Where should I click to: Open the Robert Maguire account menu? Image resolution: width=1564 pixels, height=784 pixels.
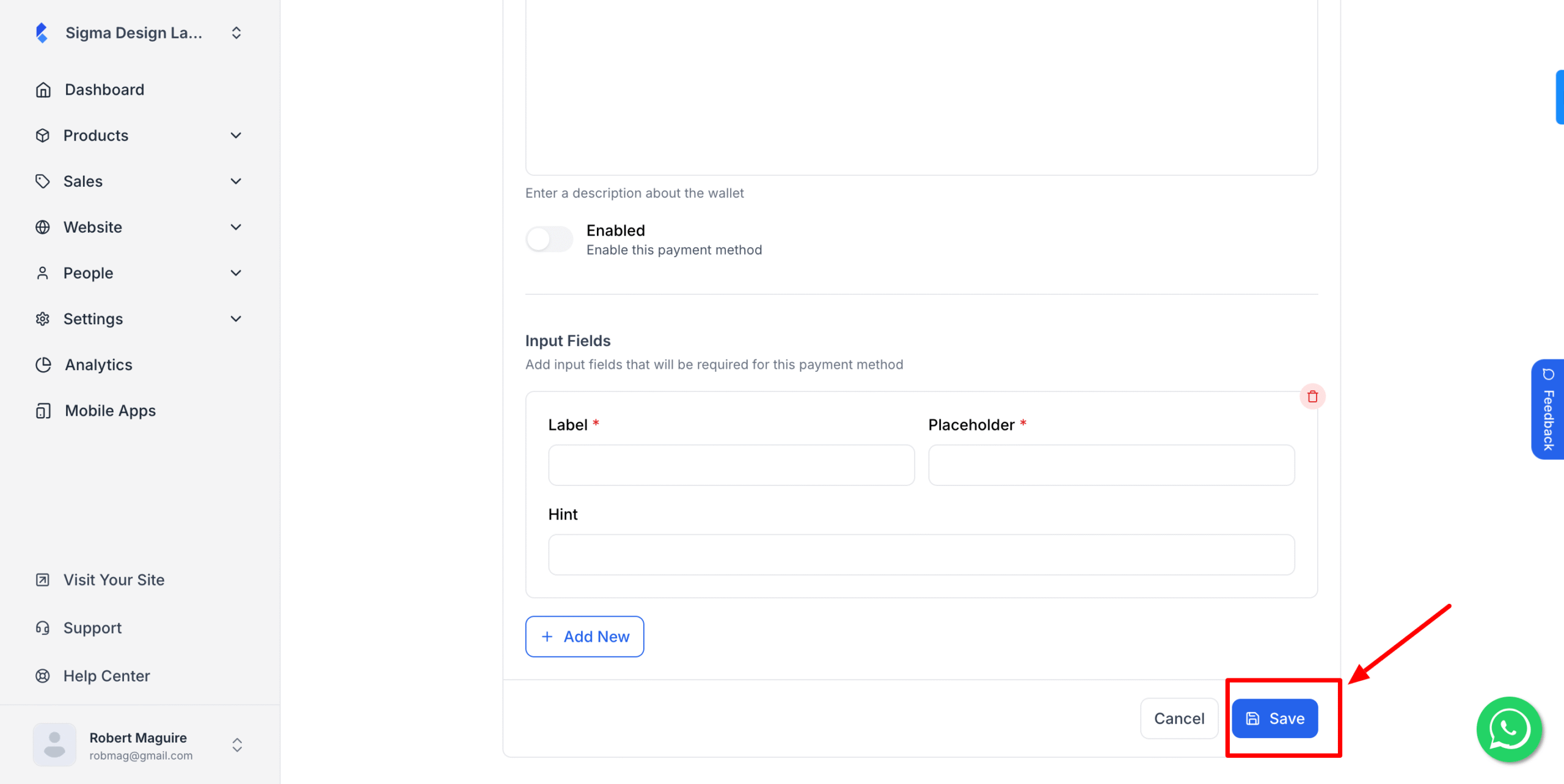[236, 744]
